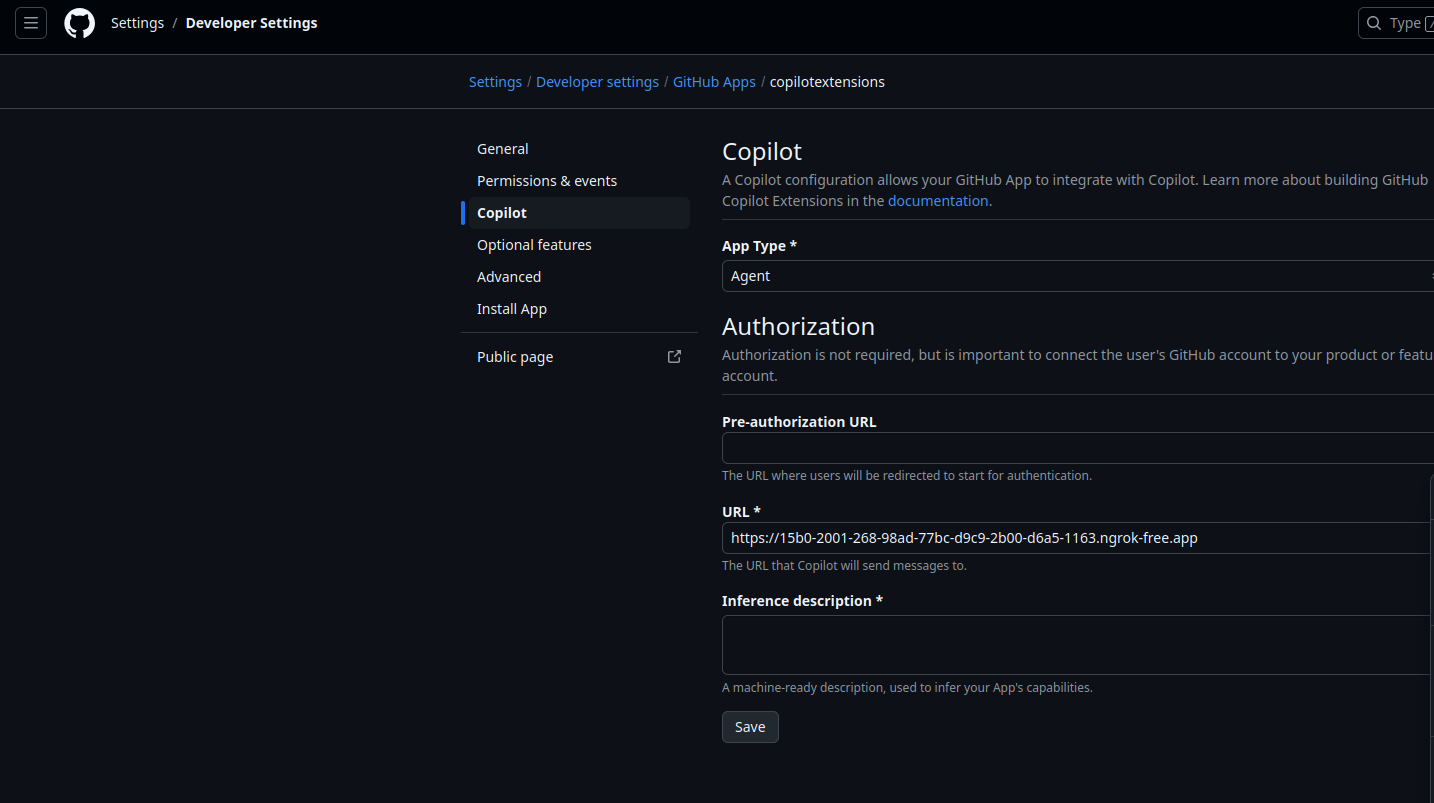Go to Developer settings breadcrumb link
Viewport: 1434px width, 803px height.
tap(597, 81)
